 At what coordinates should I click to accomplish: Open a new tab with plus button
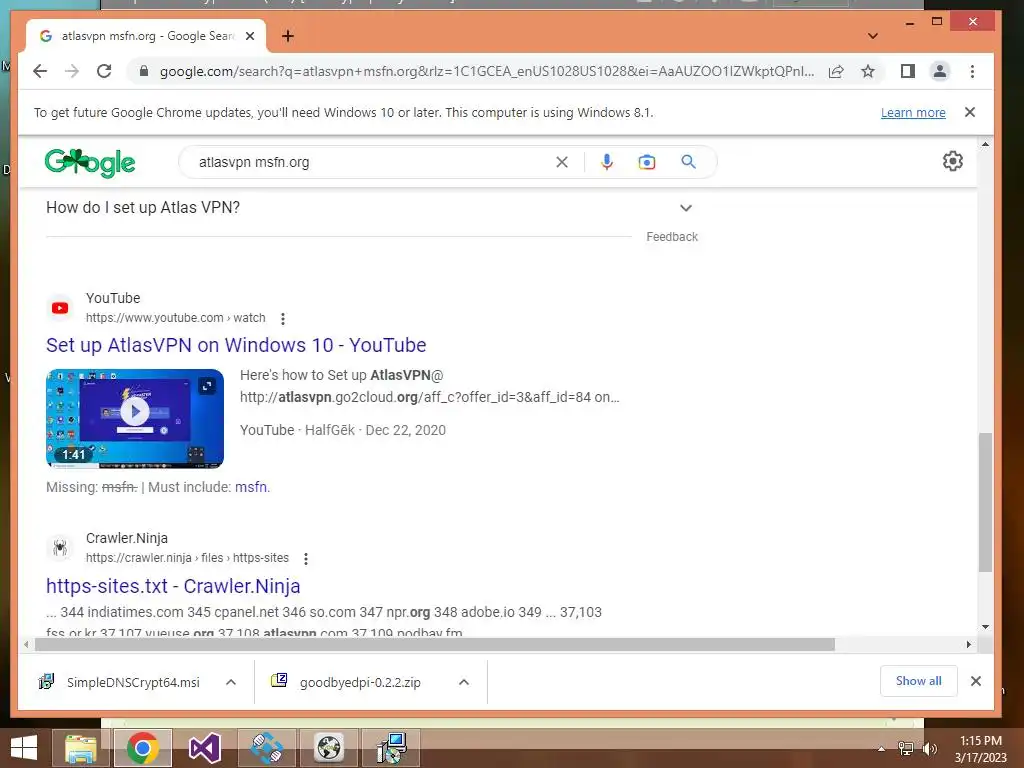pos(287,36)
